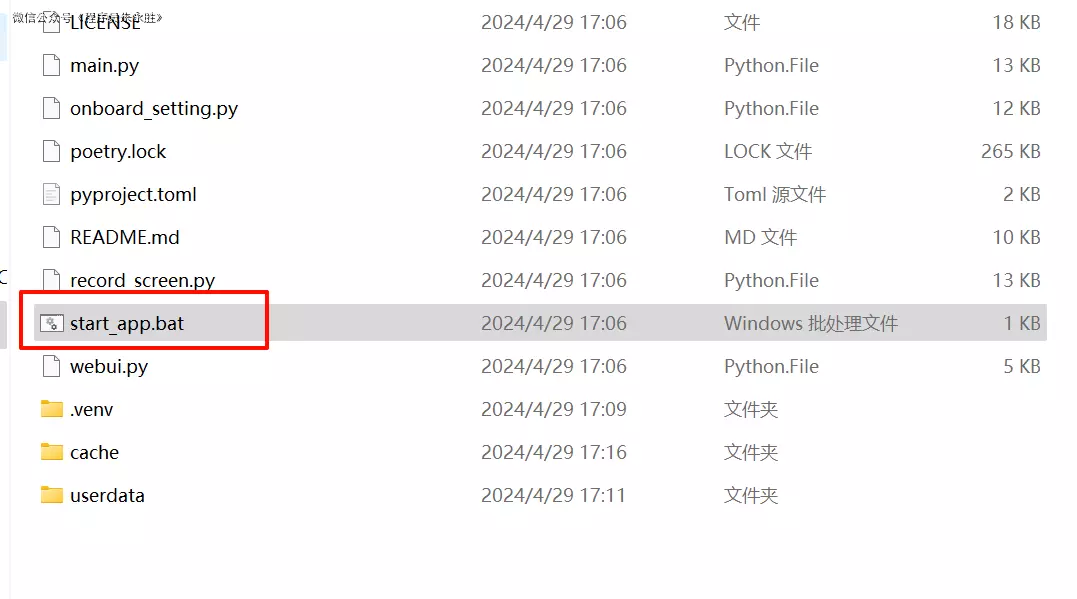Viewport: 1077px width, 599px height.
Task: Click the poetry.lock file icon
Action: 52,152
